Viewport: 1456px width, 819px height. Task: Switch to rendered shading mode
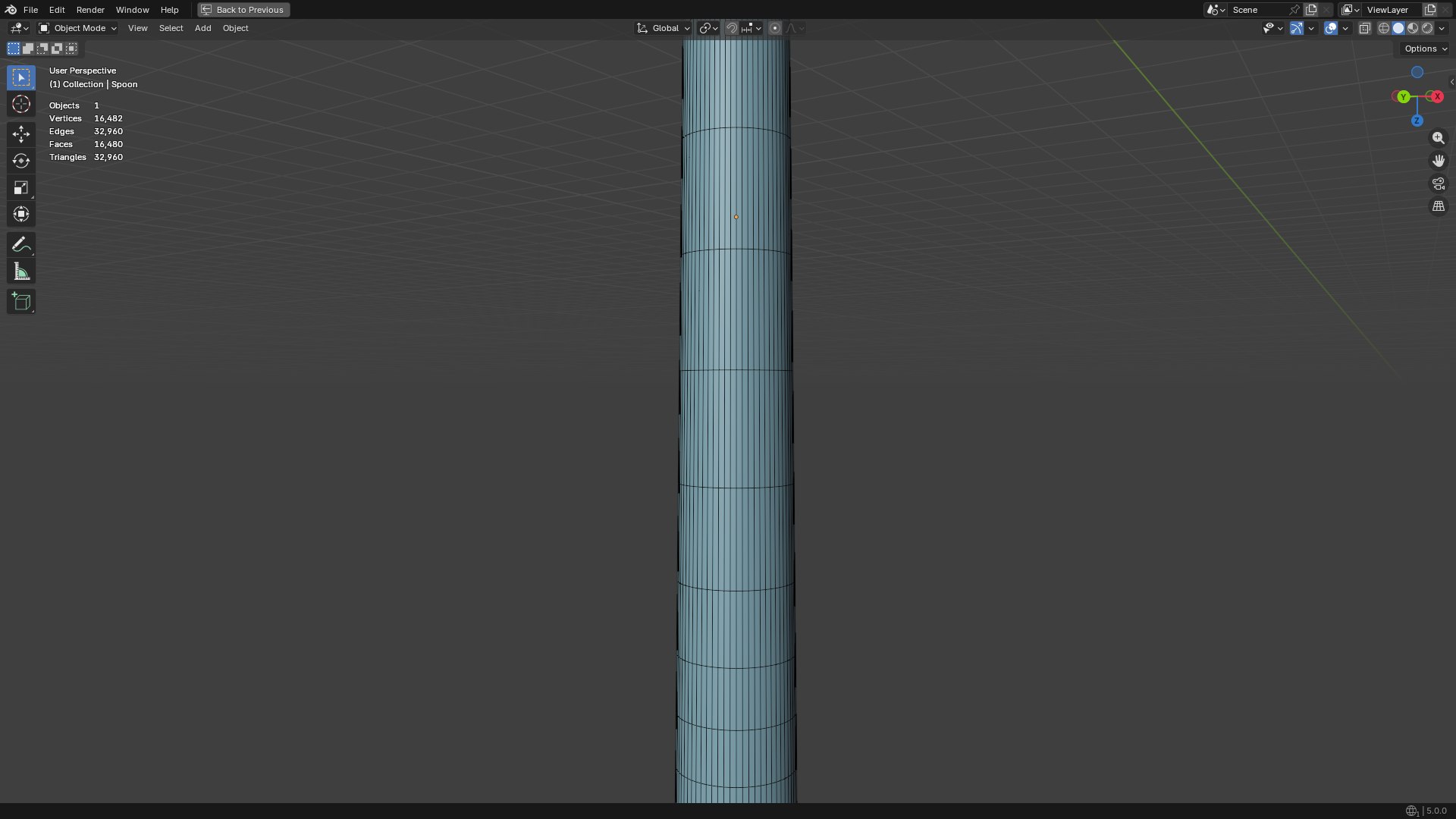[1427, 28]
